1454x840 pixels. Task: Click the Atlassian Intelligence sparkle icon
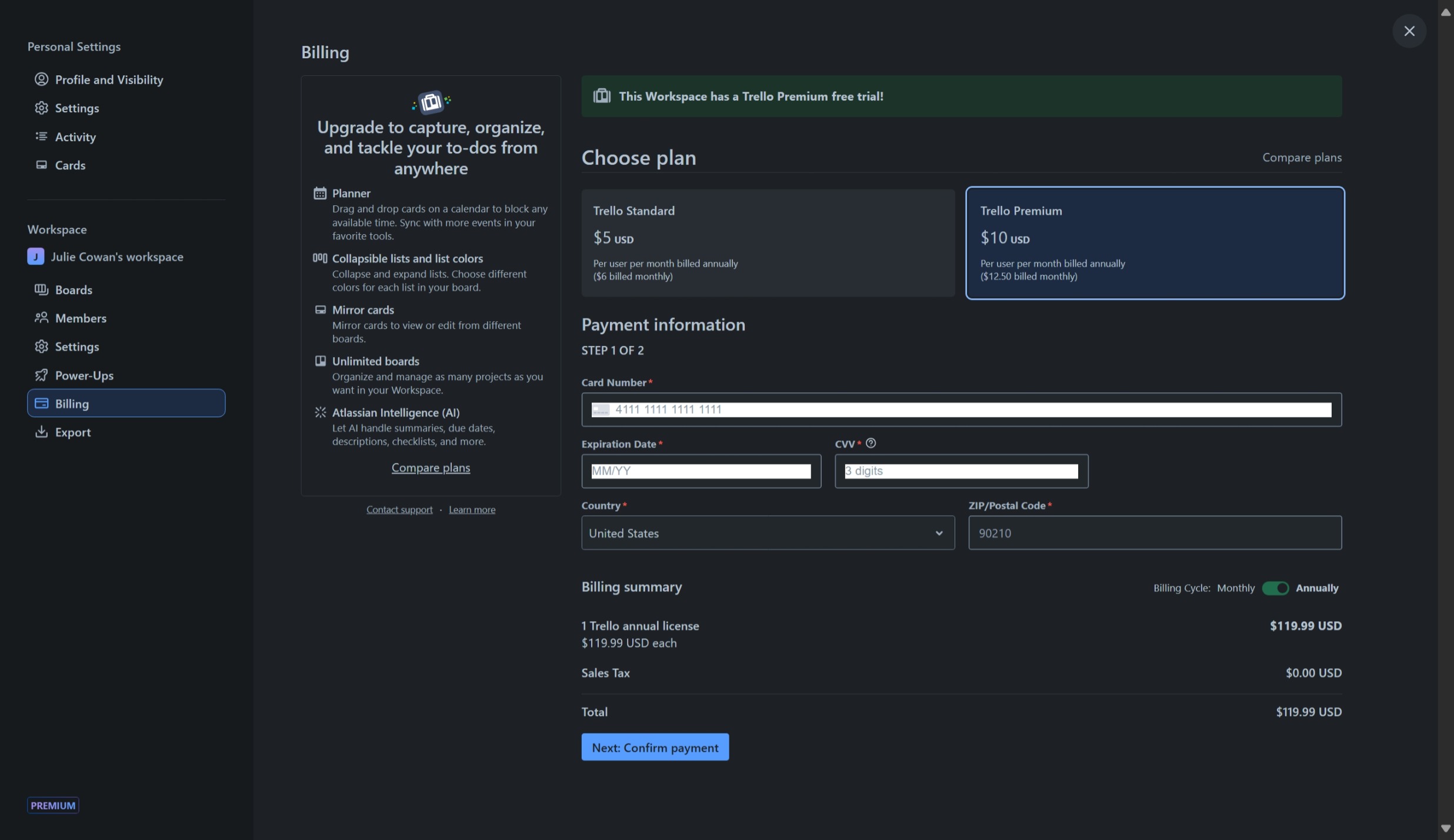point(320,412)
